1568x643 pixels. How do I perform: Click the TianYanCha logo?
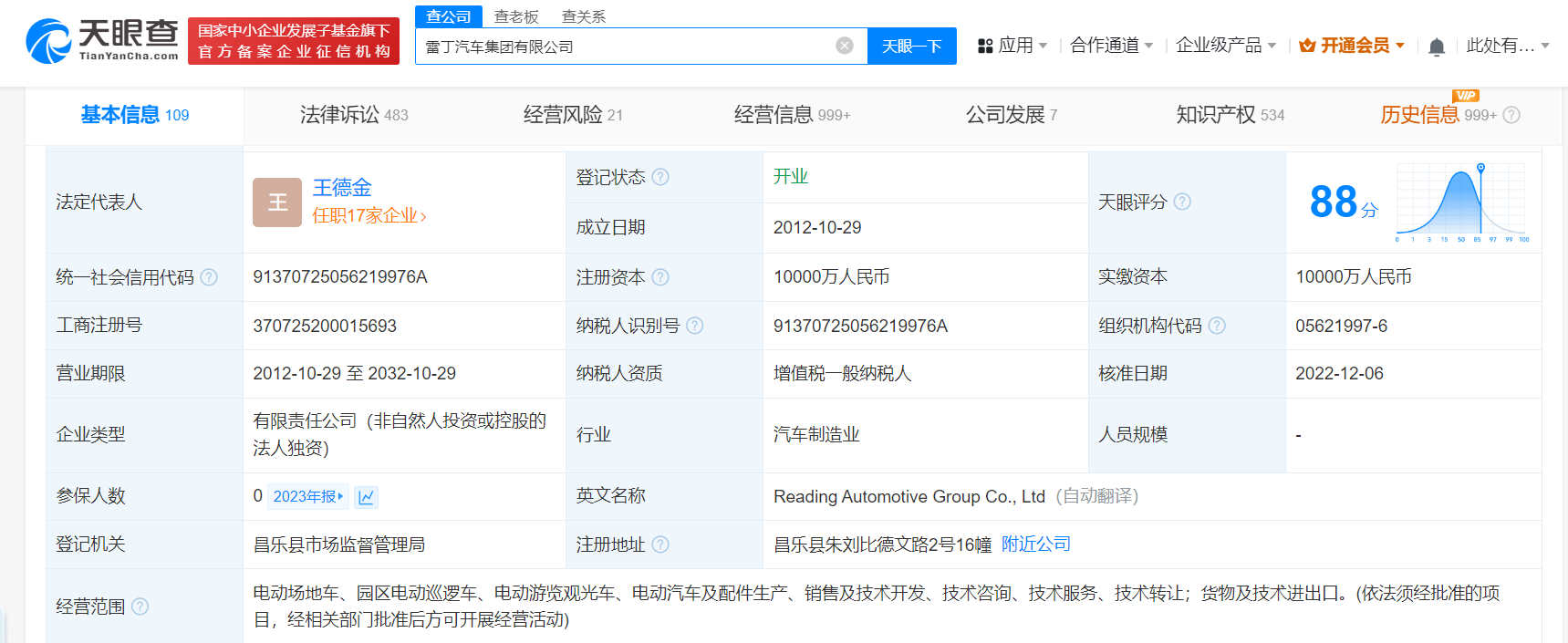pyautogui.click(x=102, y=41)
